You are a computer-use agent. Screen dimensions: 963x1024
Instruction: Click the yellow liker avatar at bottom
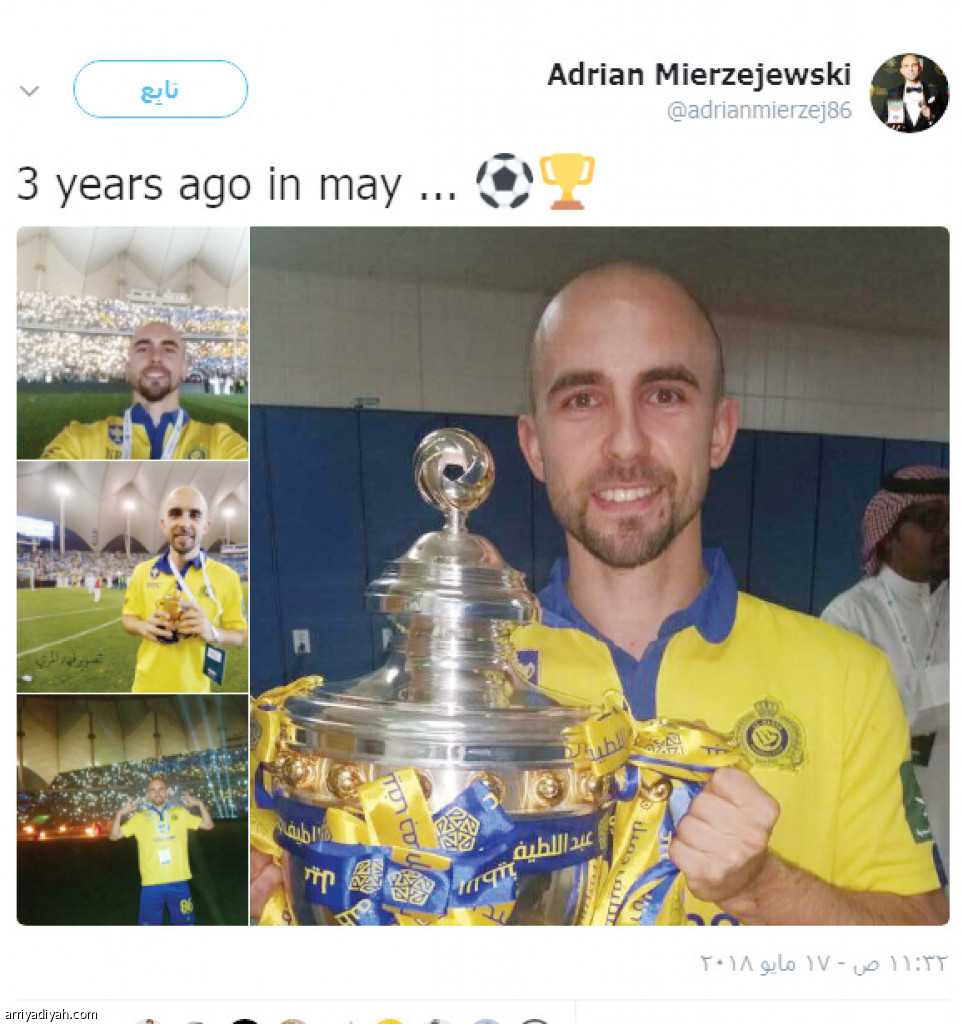[390, 1021]
